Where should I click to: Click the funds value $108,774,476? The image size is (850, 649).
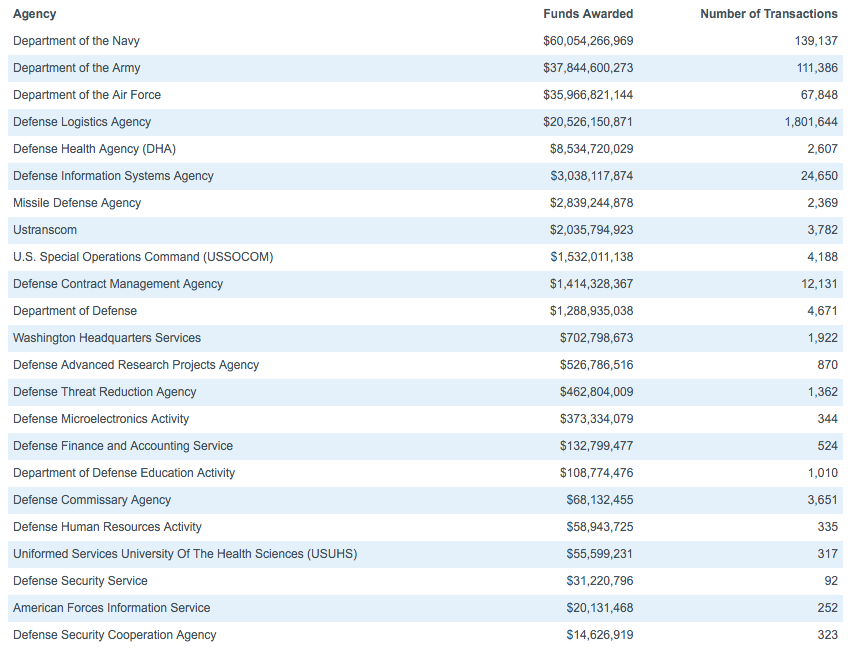(596, 473)
